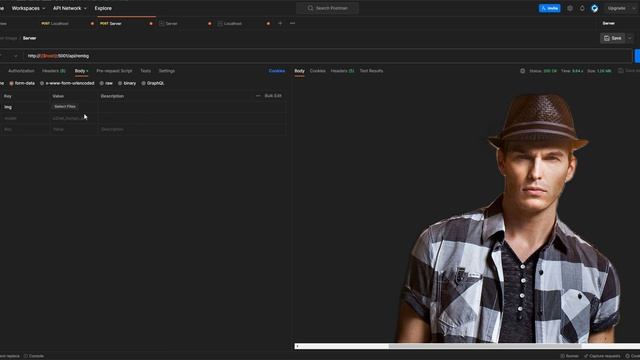The image size is (640, 360).
Task: Open a new tab with plus icon
Action: coord(280,23)
